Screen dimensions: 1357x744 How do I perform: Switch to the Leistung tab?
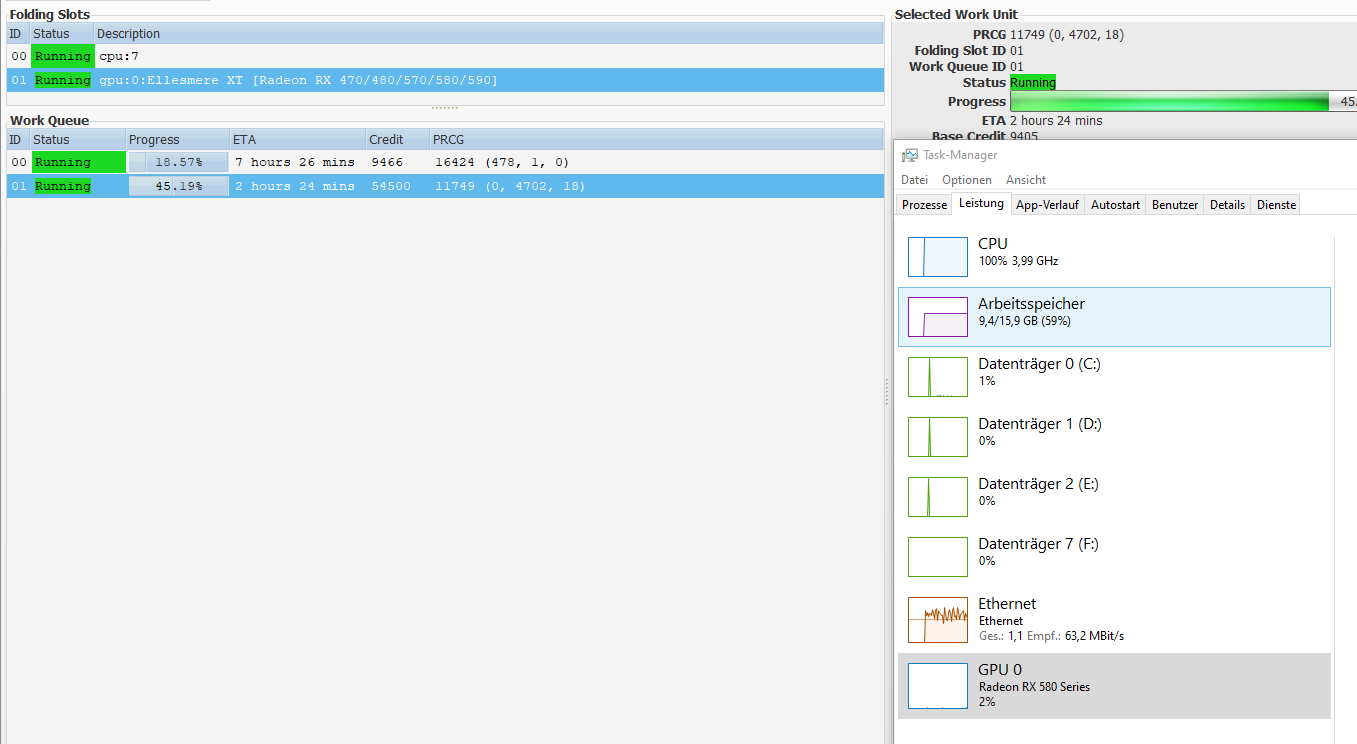980,203
